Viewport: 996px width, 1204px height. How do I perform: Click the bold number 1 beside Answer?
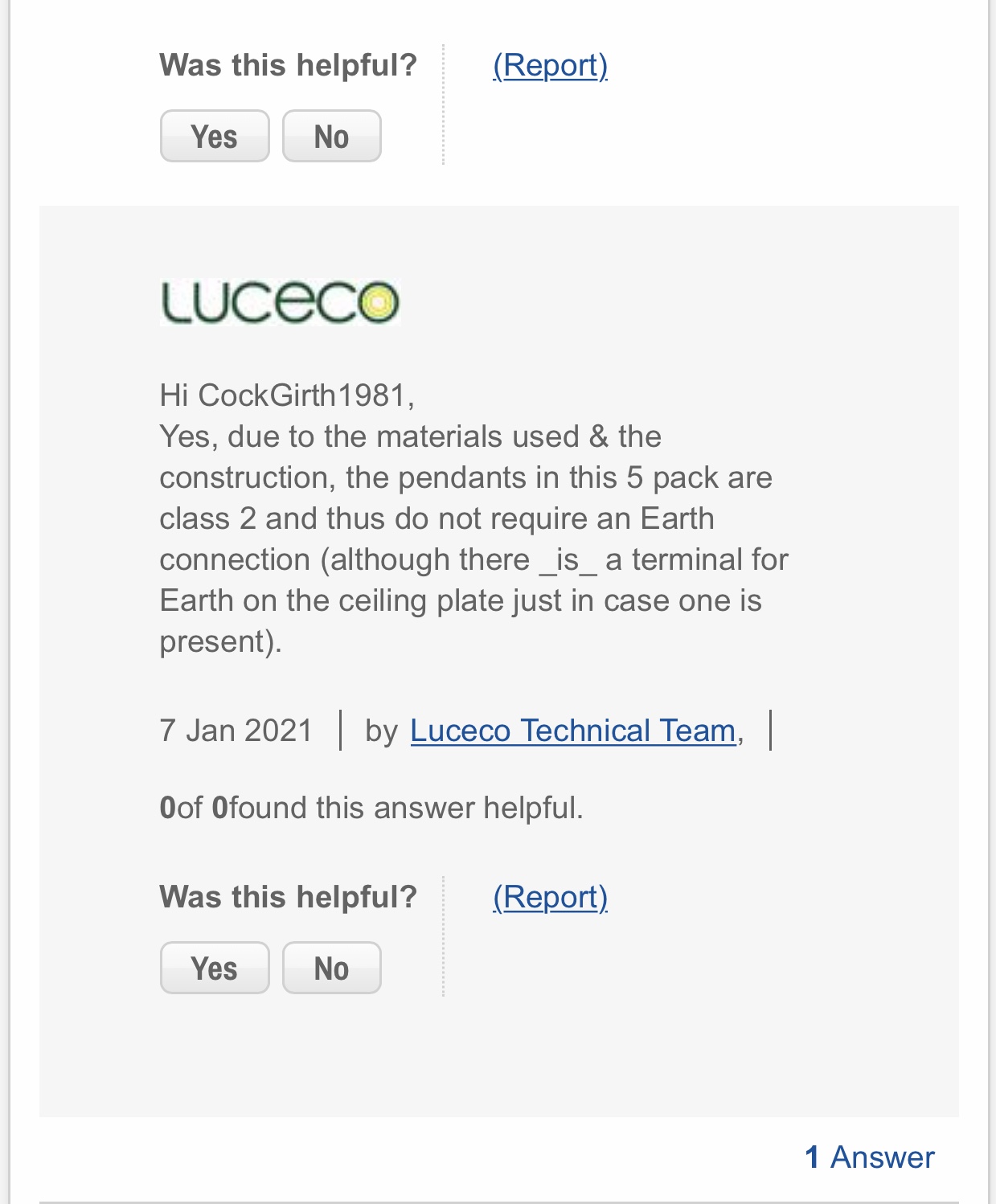click(x=812, y=1157)
